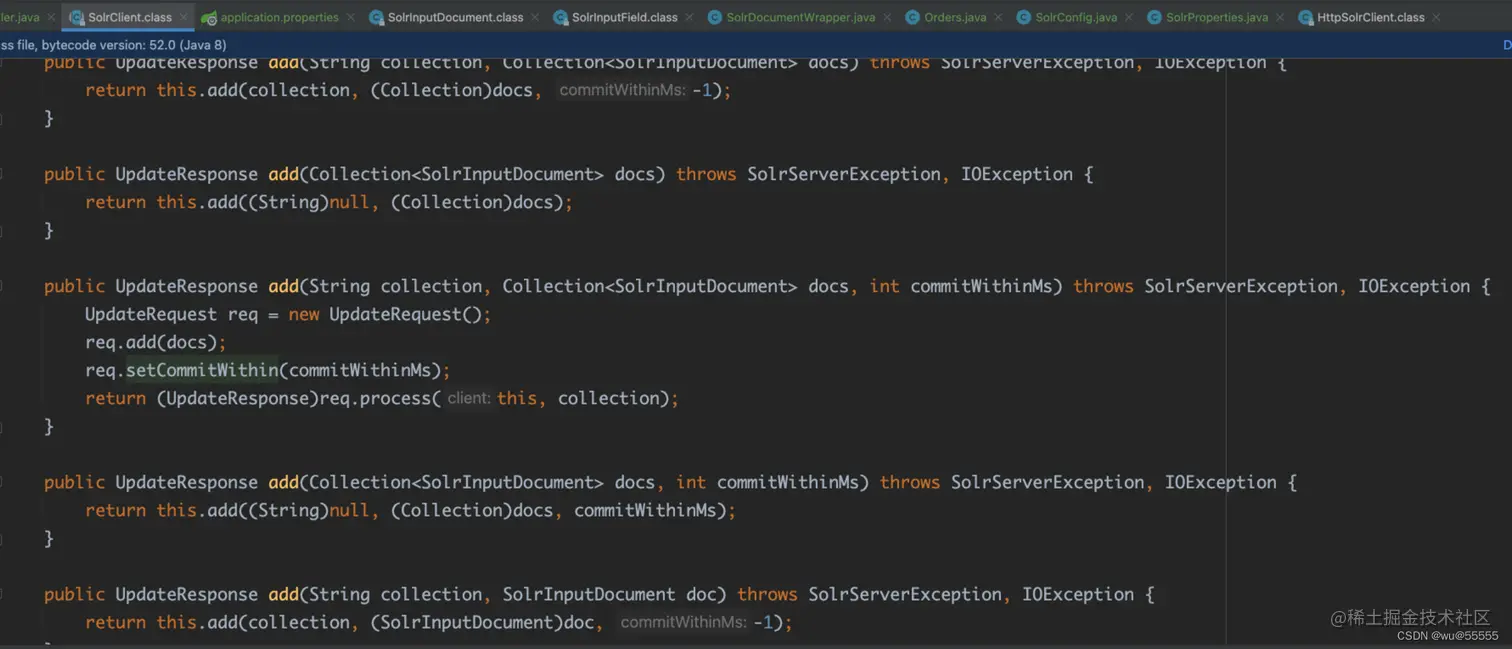
Task: Open the SolrProperties.java tab
Action: click(x=1217, y=17)
